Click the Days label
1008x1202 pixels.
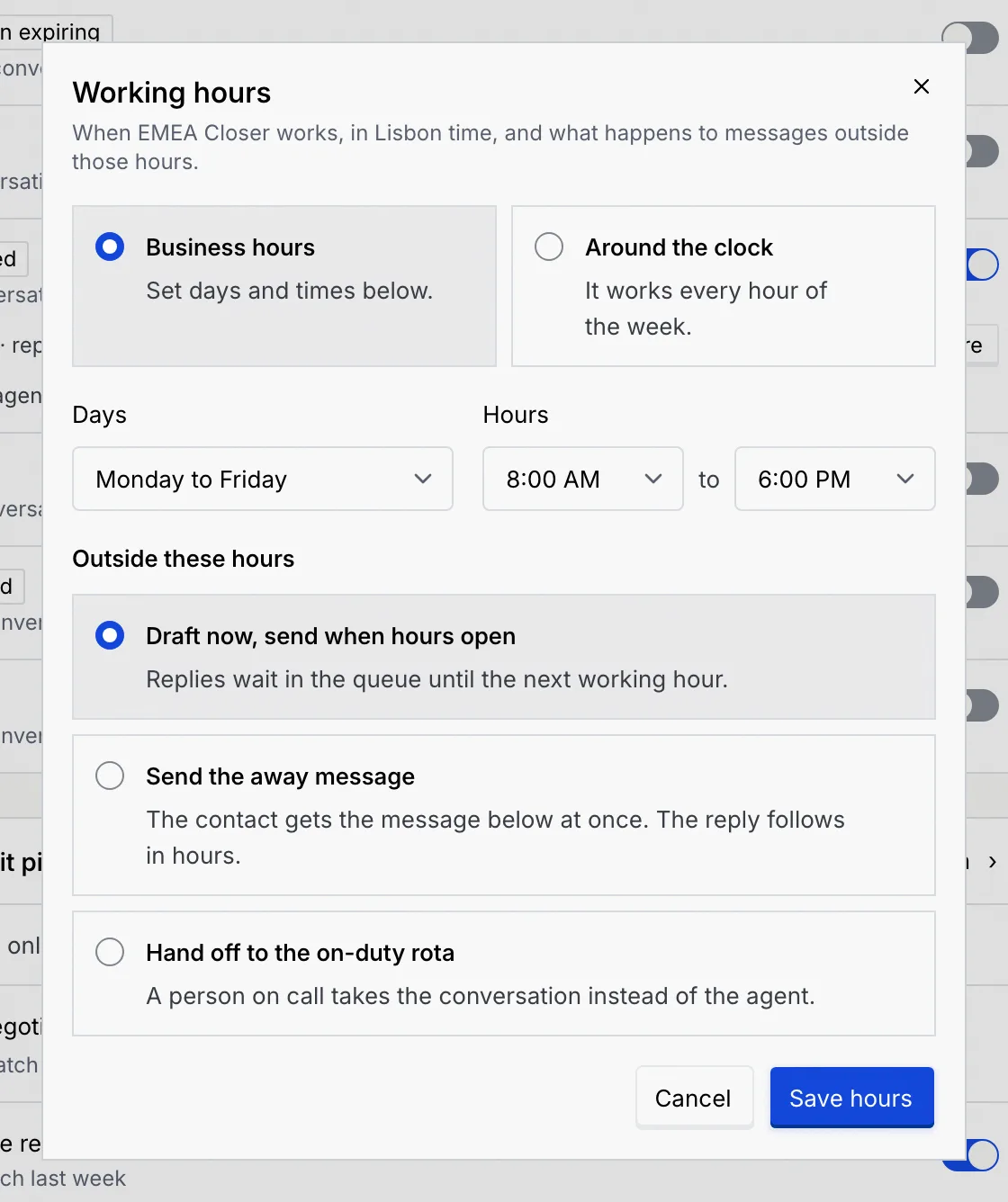click(x=100, y=415)
